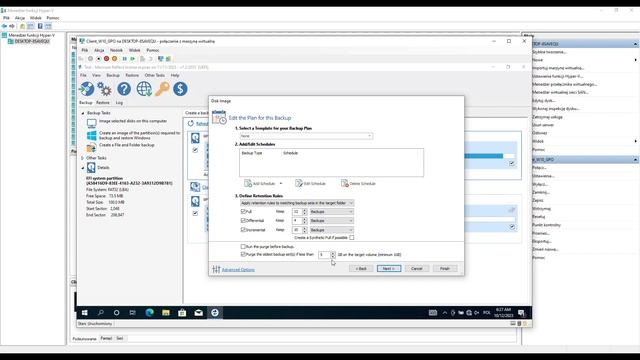Click the green Reset VM toolbar icon
The height and width of the screenshot is (360, 640).
click(133, 59)
